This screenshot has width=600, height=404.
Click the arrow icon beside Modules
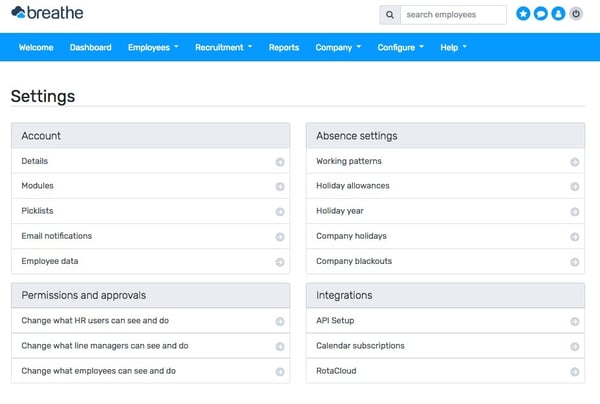click(x=280, y=186)
